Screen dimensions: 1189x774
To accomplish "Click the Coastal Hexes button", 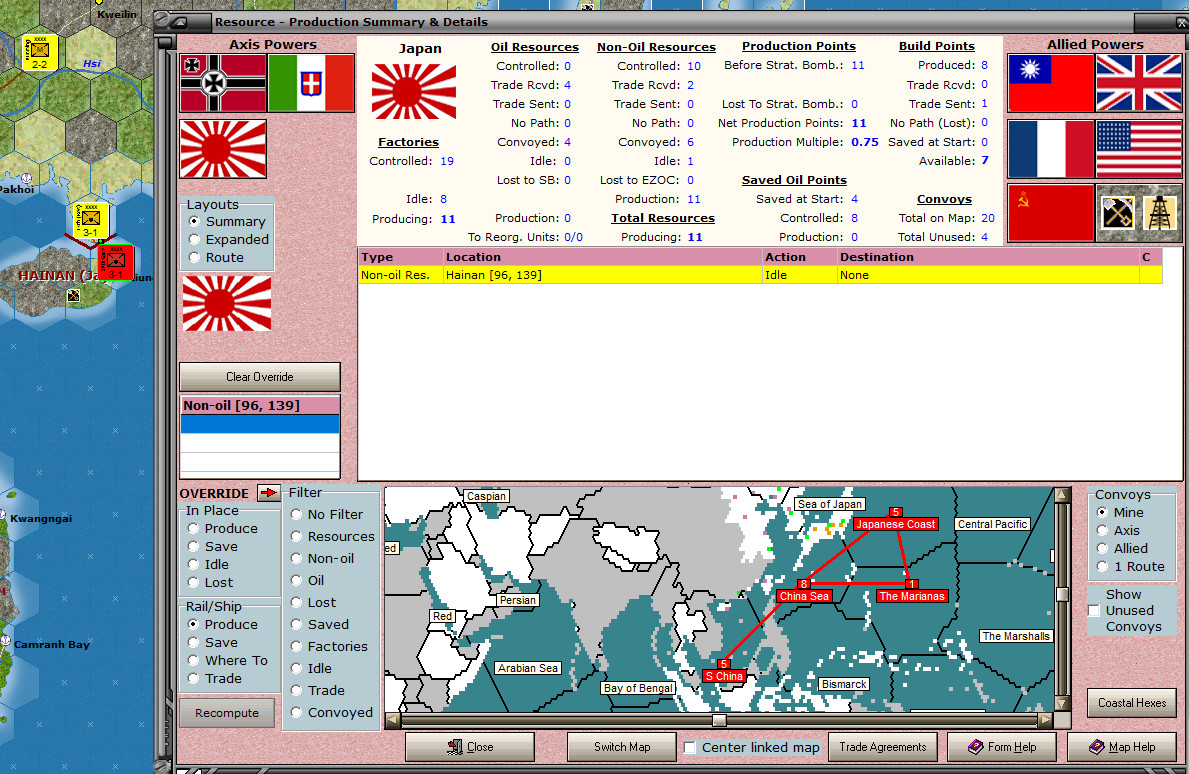I will (1132, 703).
